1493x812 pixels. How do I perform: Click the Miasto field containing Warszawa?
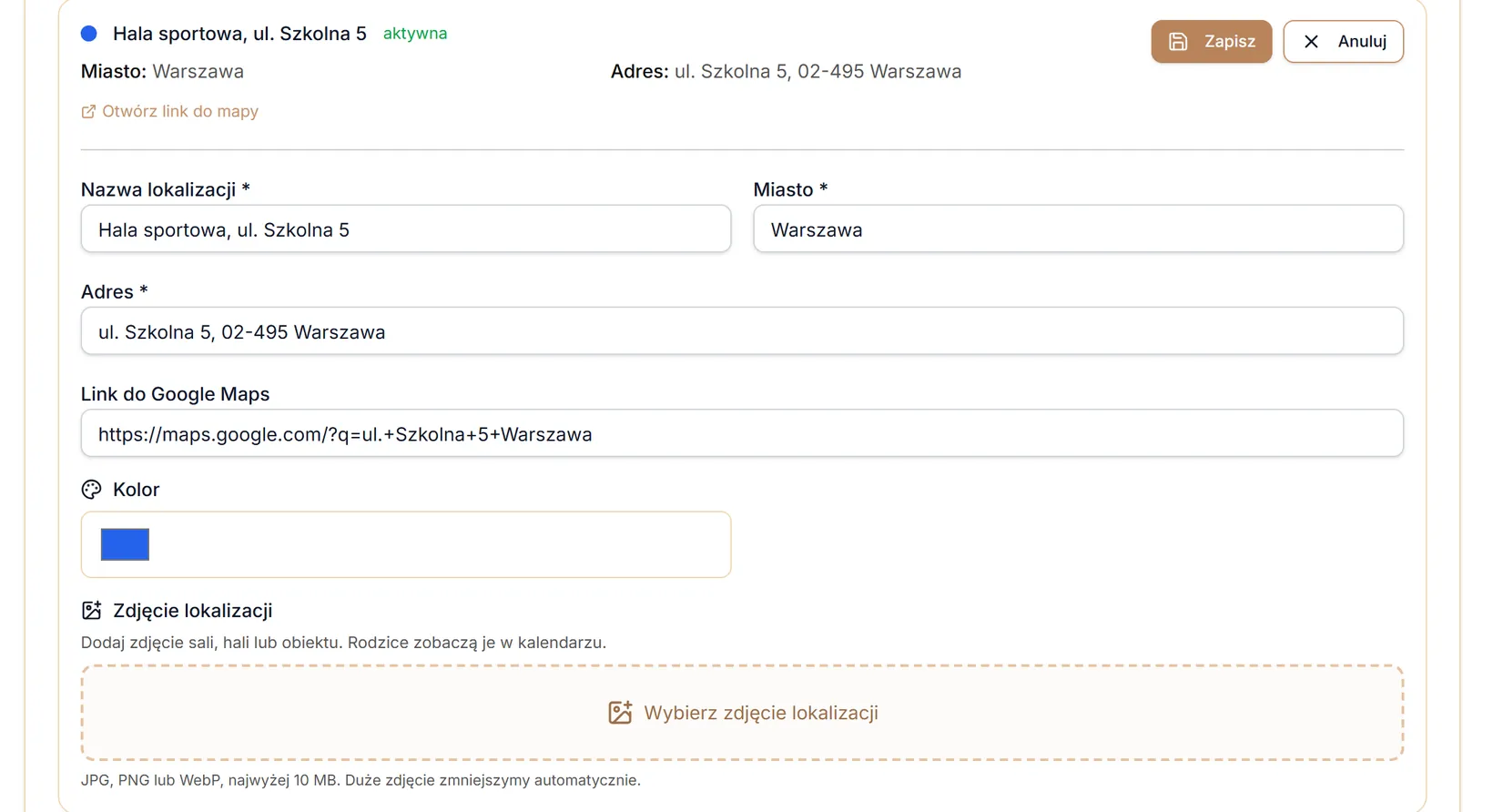(x=1078, y=228)
